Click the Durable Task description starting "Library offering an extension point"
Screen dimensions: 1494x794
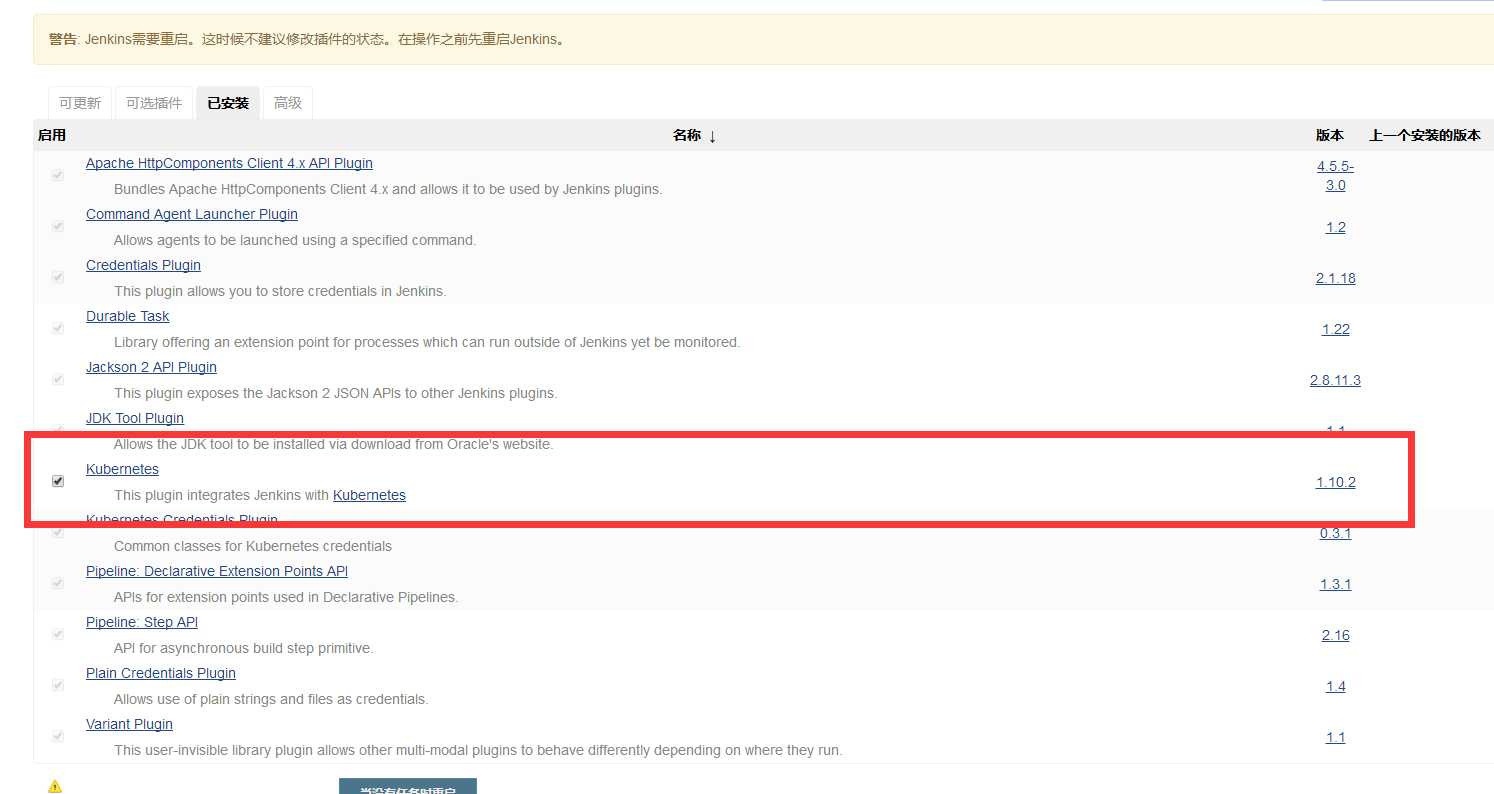pyautogui.click(x=427, y=342)
